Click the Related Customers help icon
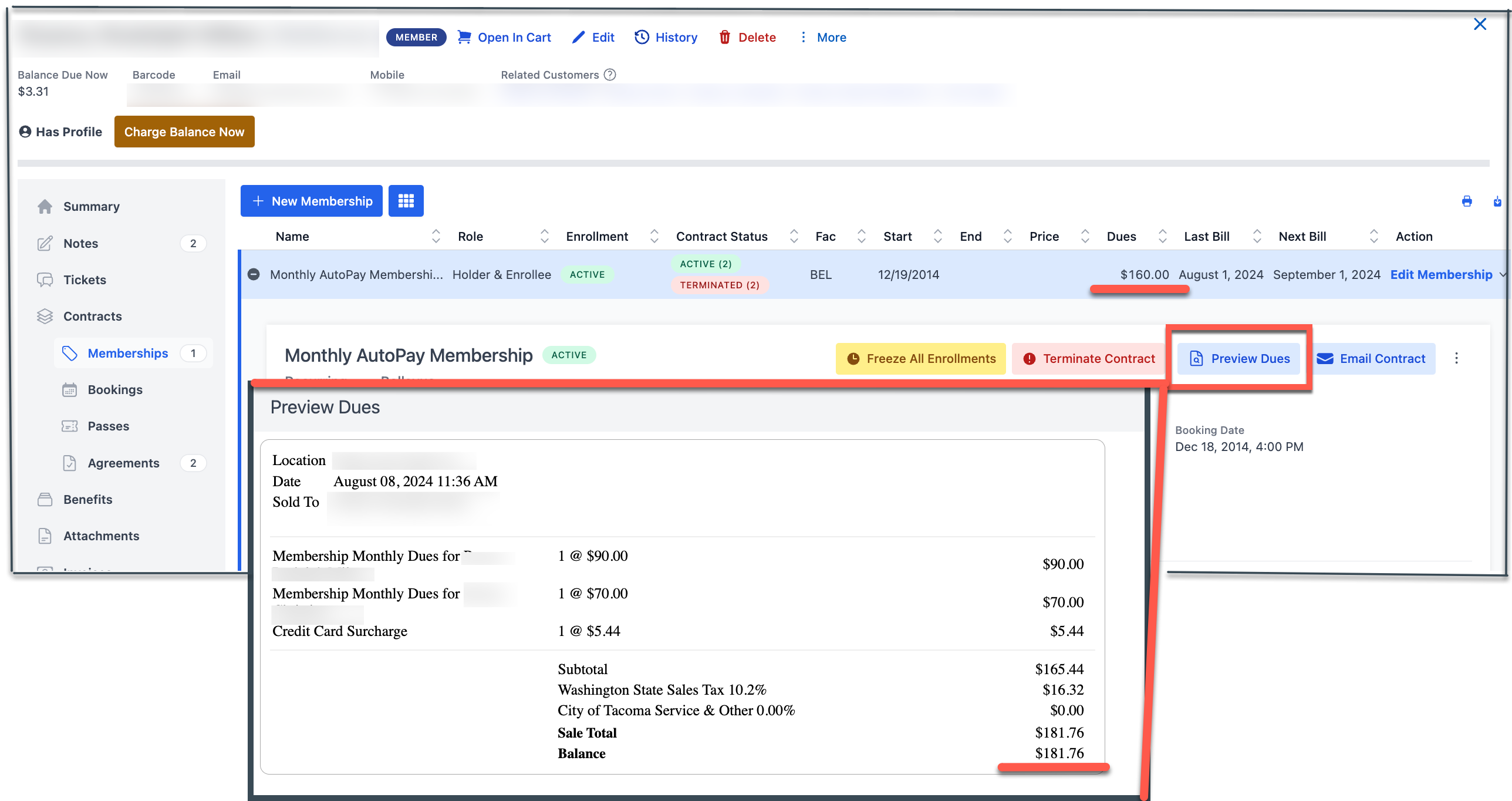The width and height of the screenshot is (1512, 801). 610,75
